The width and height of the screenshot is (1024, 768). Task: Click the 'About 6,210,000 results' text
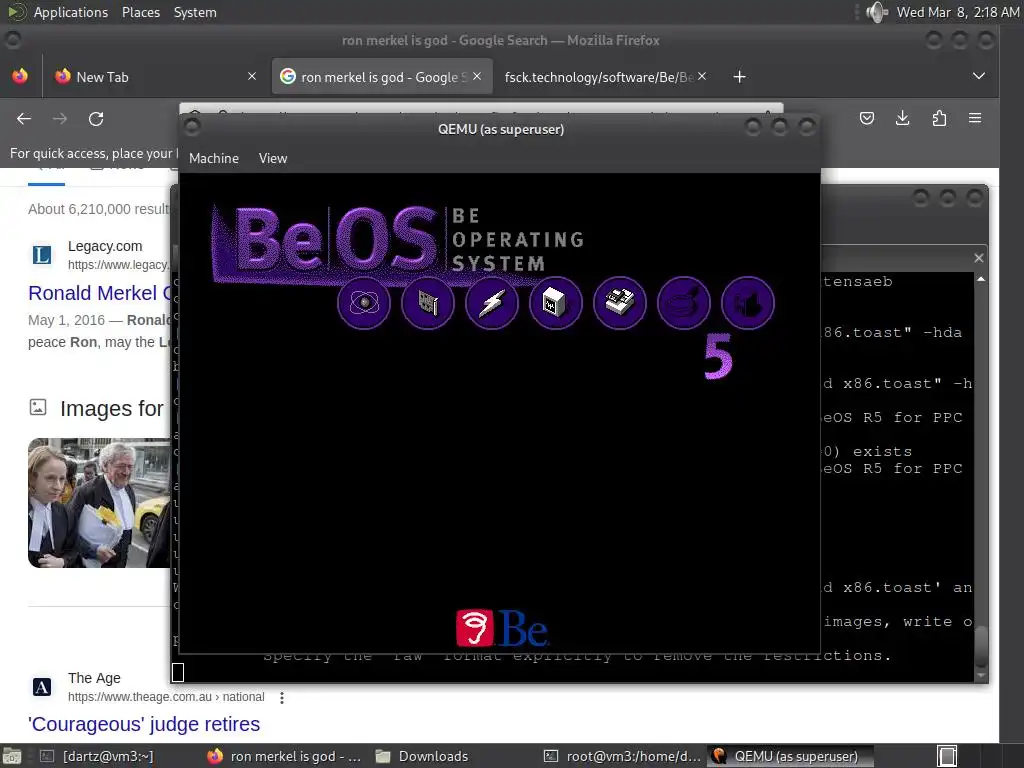click(x=99, y=209)
